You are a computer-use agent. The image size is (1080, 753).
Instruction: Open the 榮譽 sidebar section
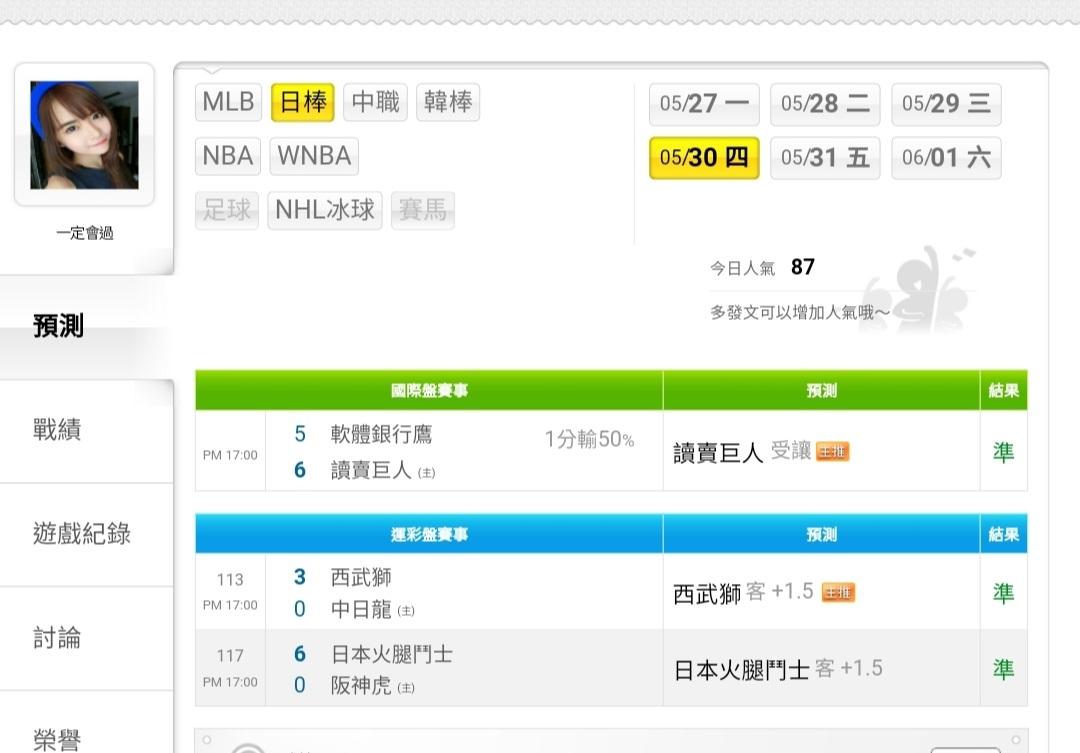click(86, 723)
